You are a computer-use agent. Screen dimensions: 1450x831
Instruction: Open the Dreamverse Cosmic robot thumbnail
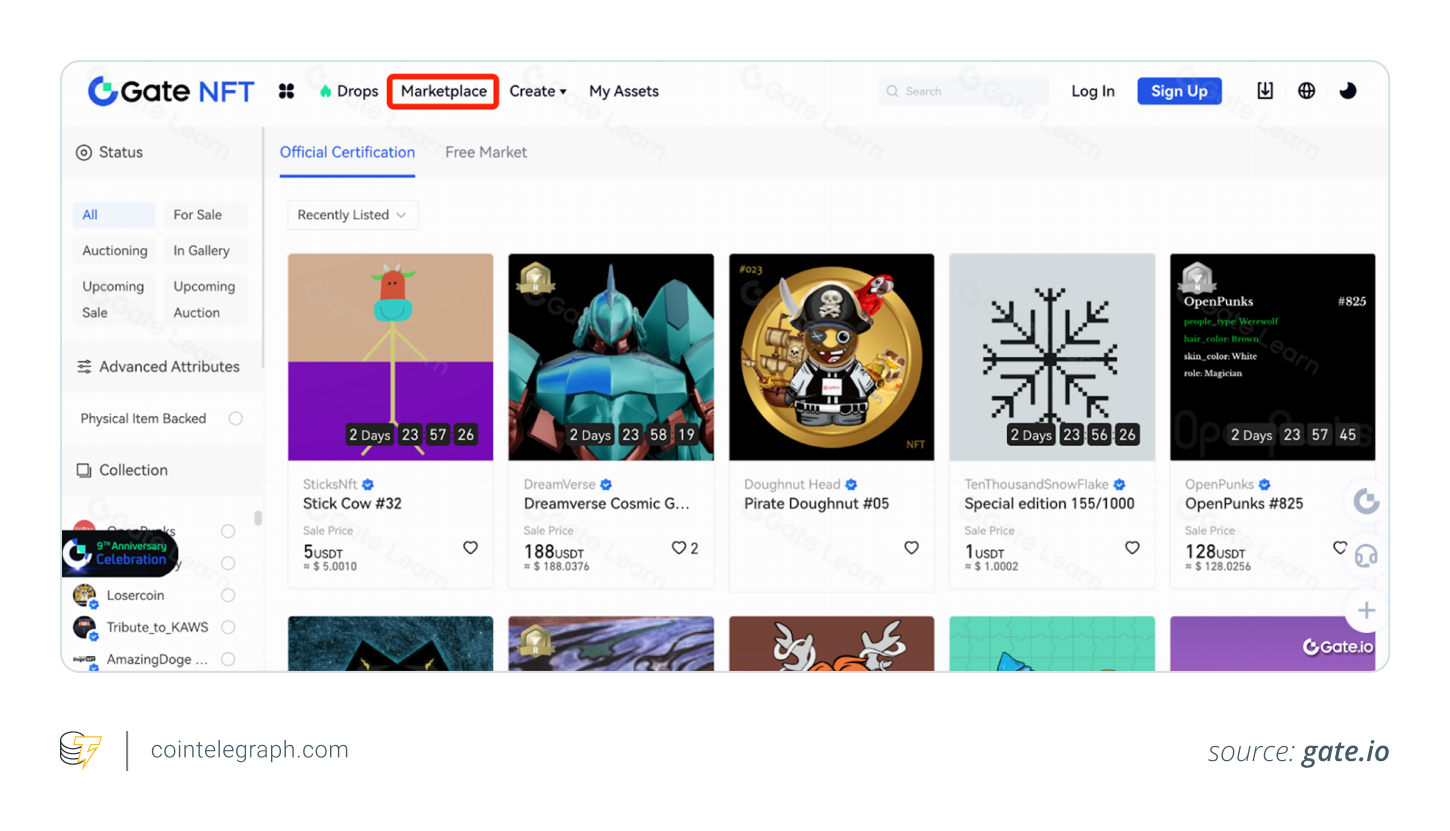[611, 357]
